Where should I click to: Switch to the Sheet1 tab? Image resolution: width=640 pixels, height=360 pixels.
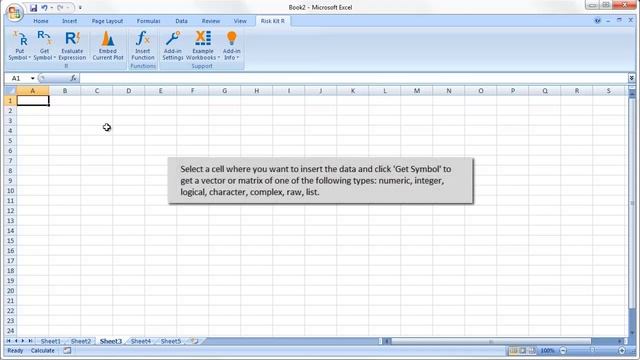point(50,341)
